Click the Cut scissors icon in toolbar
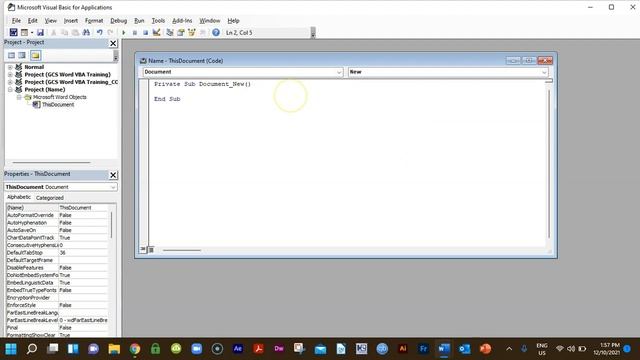640x360 pixels. (x=53, y=32)
